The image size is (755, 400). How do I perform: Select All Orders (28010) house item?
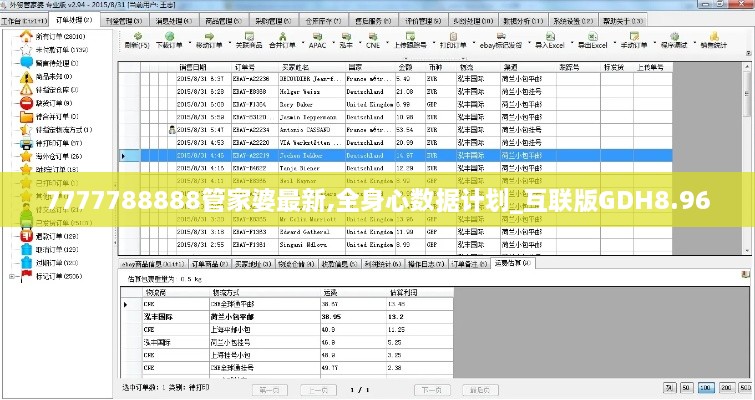tap(52, 37)
